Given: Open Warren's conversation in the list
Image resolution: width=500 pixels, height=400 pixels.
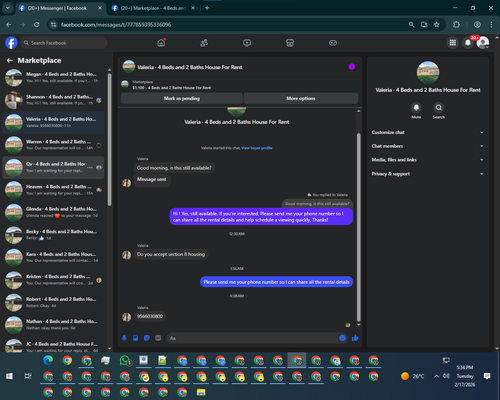Looking at the screenshot, I should [x=53, y=145].
